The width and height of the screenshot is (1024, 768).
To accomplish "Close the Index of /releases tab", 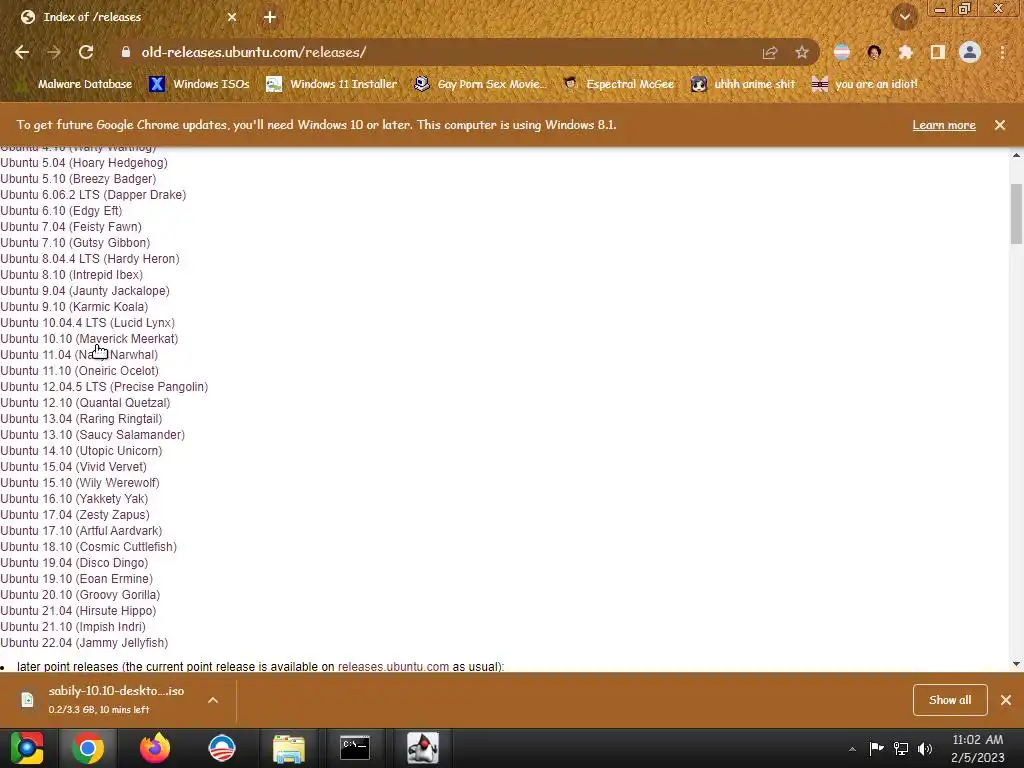I will (232, 17).
